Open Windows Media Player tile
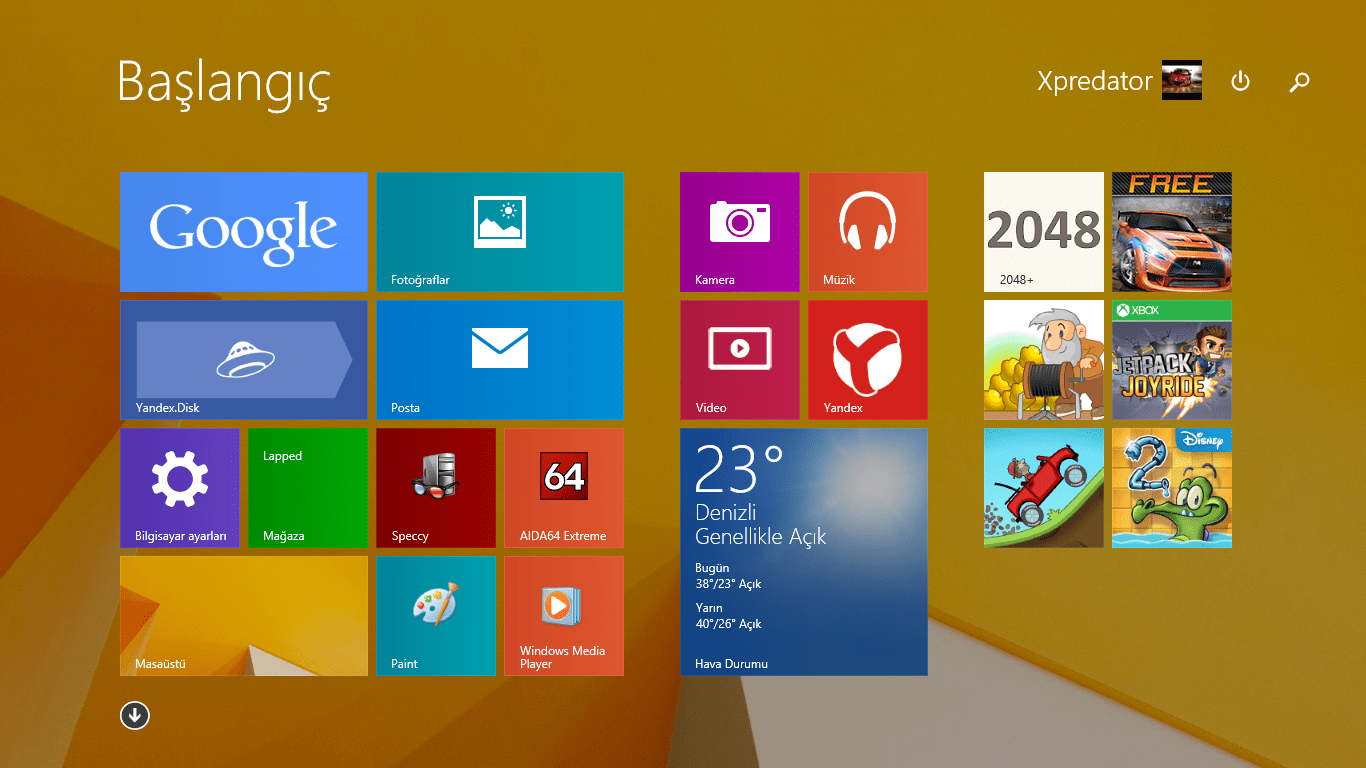This screenshot has width=1366, height=768. 564,616
